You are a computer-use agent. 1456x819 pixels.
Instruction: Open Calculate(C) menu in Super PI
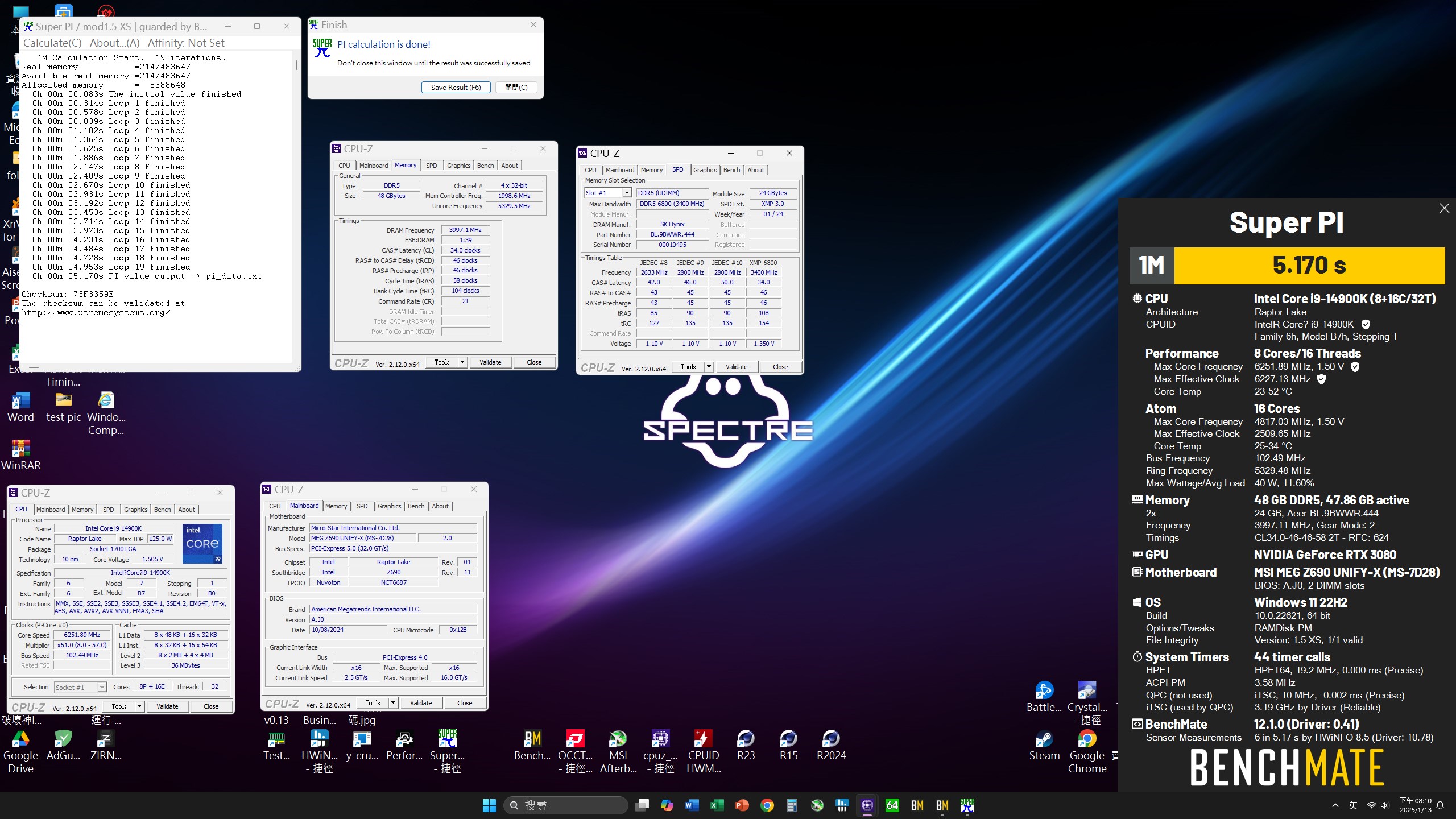(x=52, y=43)
